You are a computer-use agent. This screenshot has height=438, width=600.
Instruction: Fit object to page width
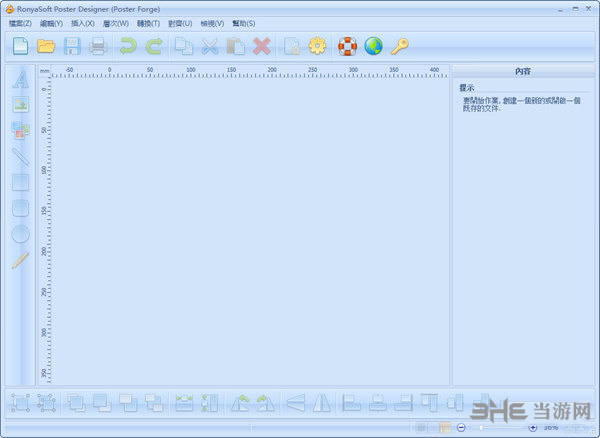click(x=184, y=403)
